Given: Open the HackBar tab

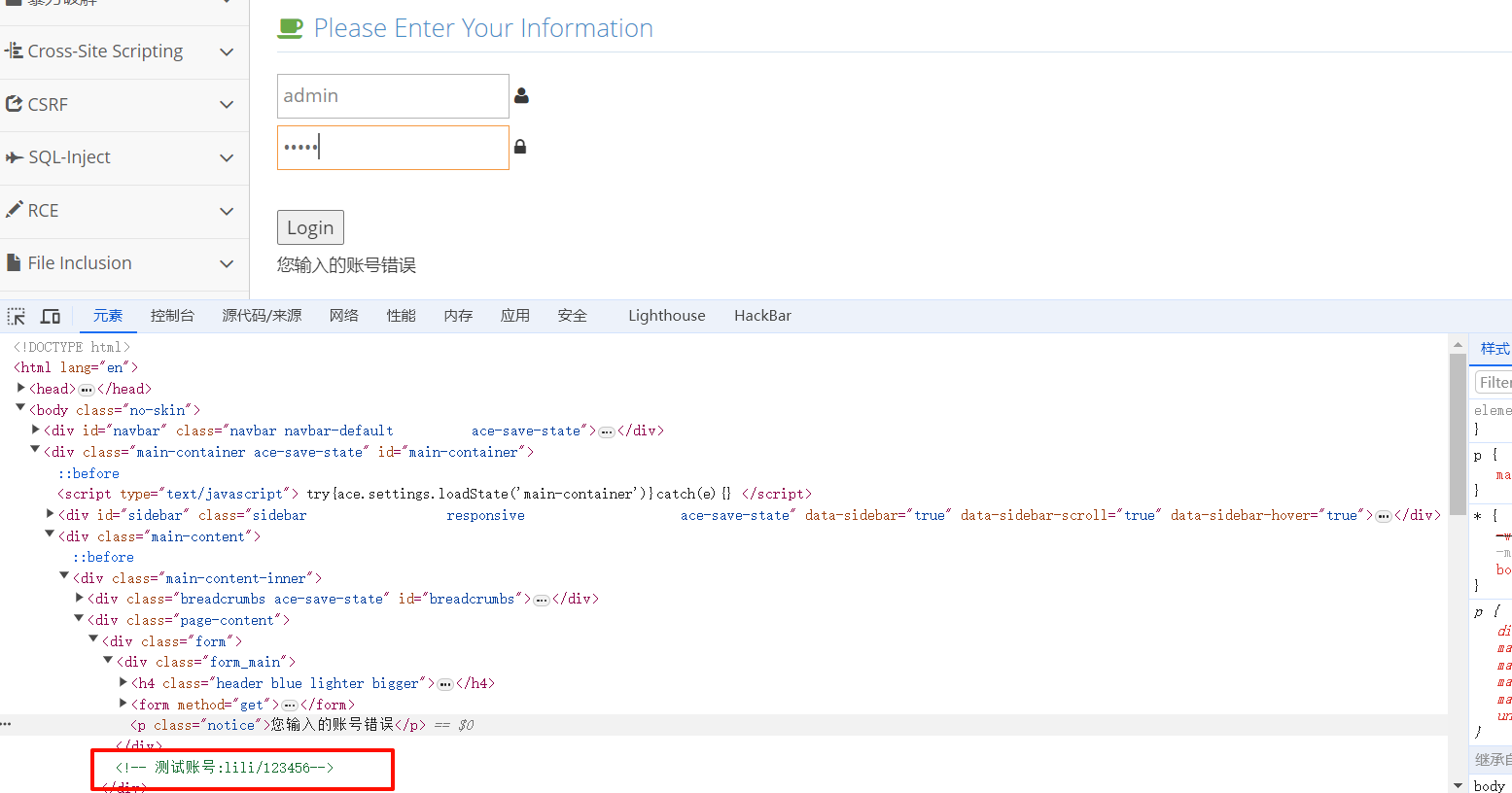Looking at the screenshot, I should pos(762,316).
